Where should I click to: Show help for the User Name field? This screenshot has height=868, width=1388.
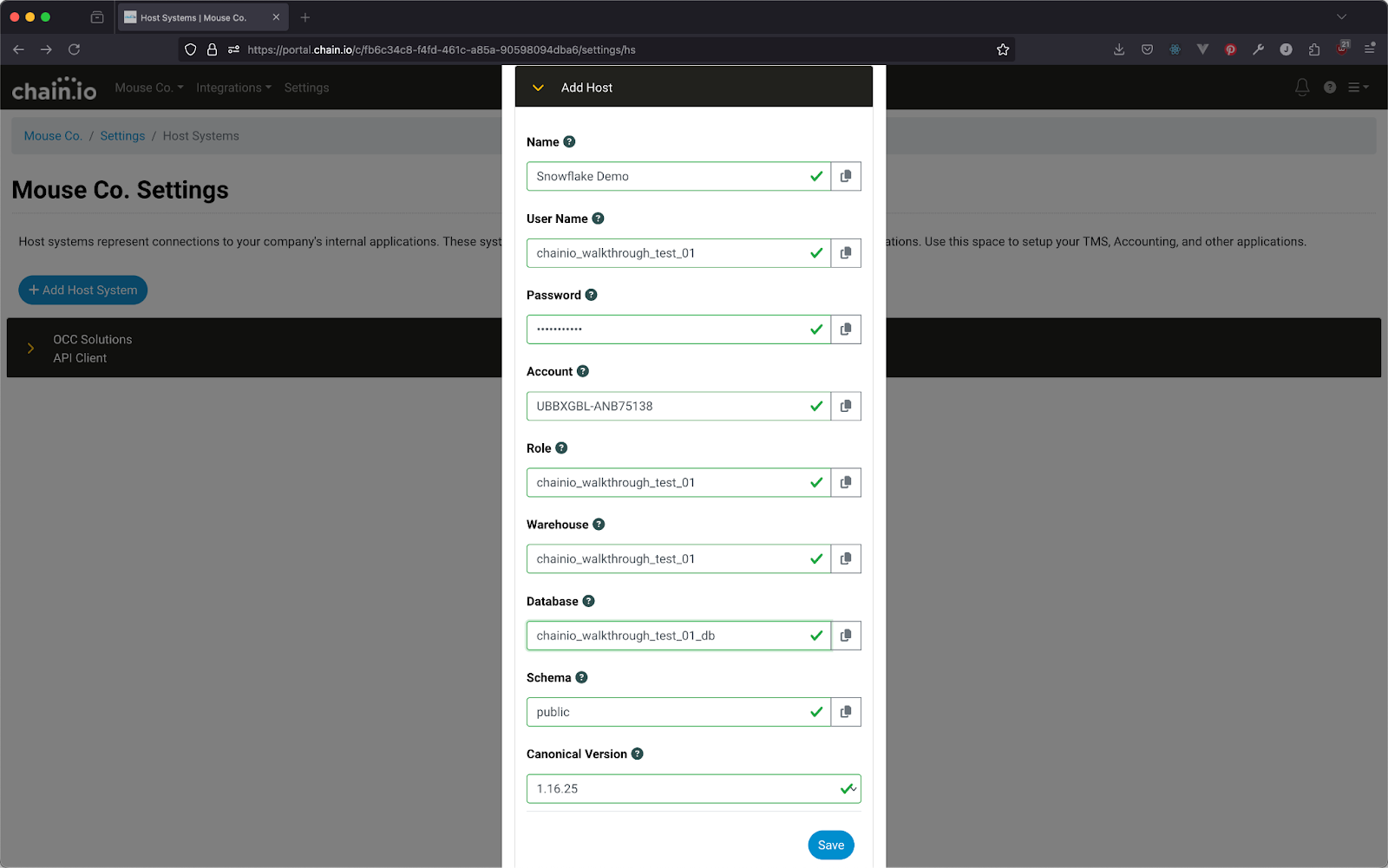click(x=598, y=219)
